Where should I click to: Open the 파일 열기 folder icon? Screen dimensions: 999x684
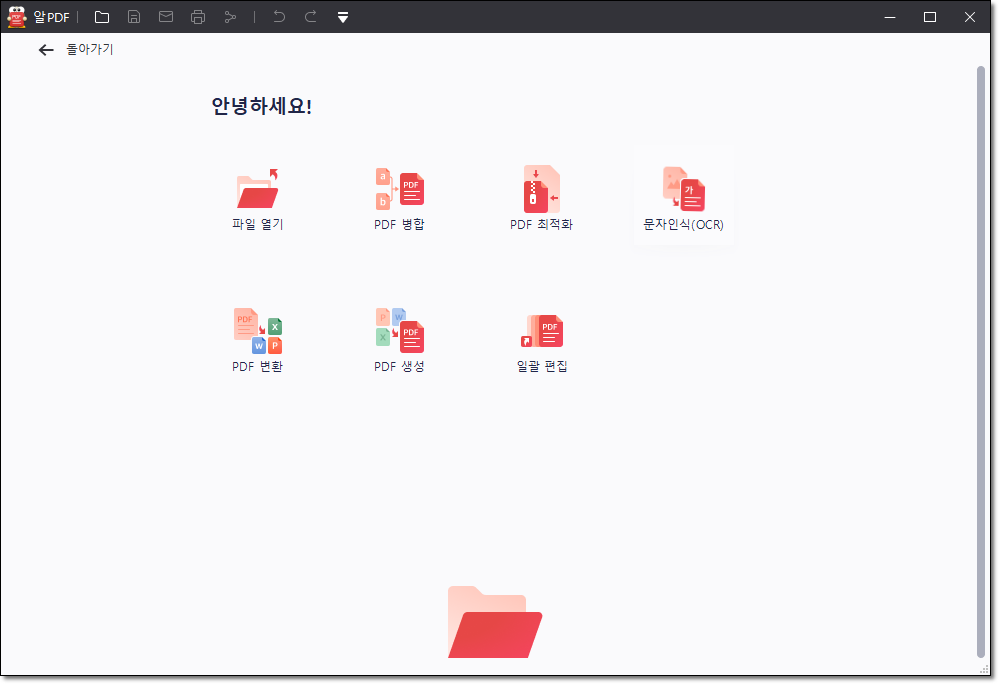pos(257,189)
